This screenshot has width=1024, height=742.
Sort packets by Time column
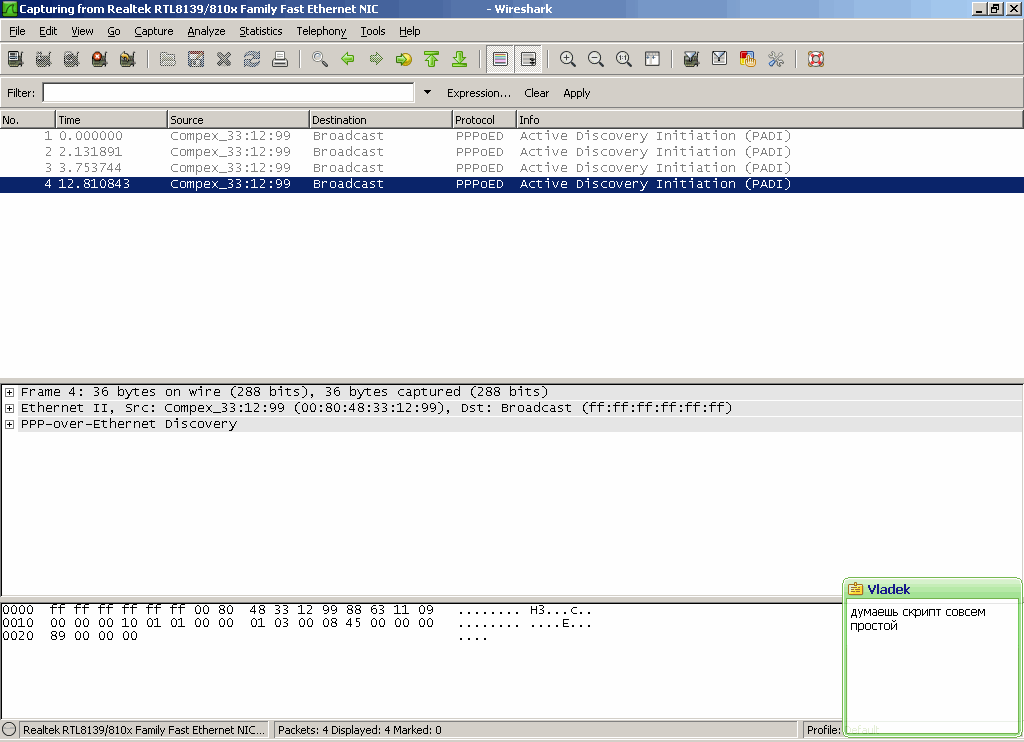point(111,120)
